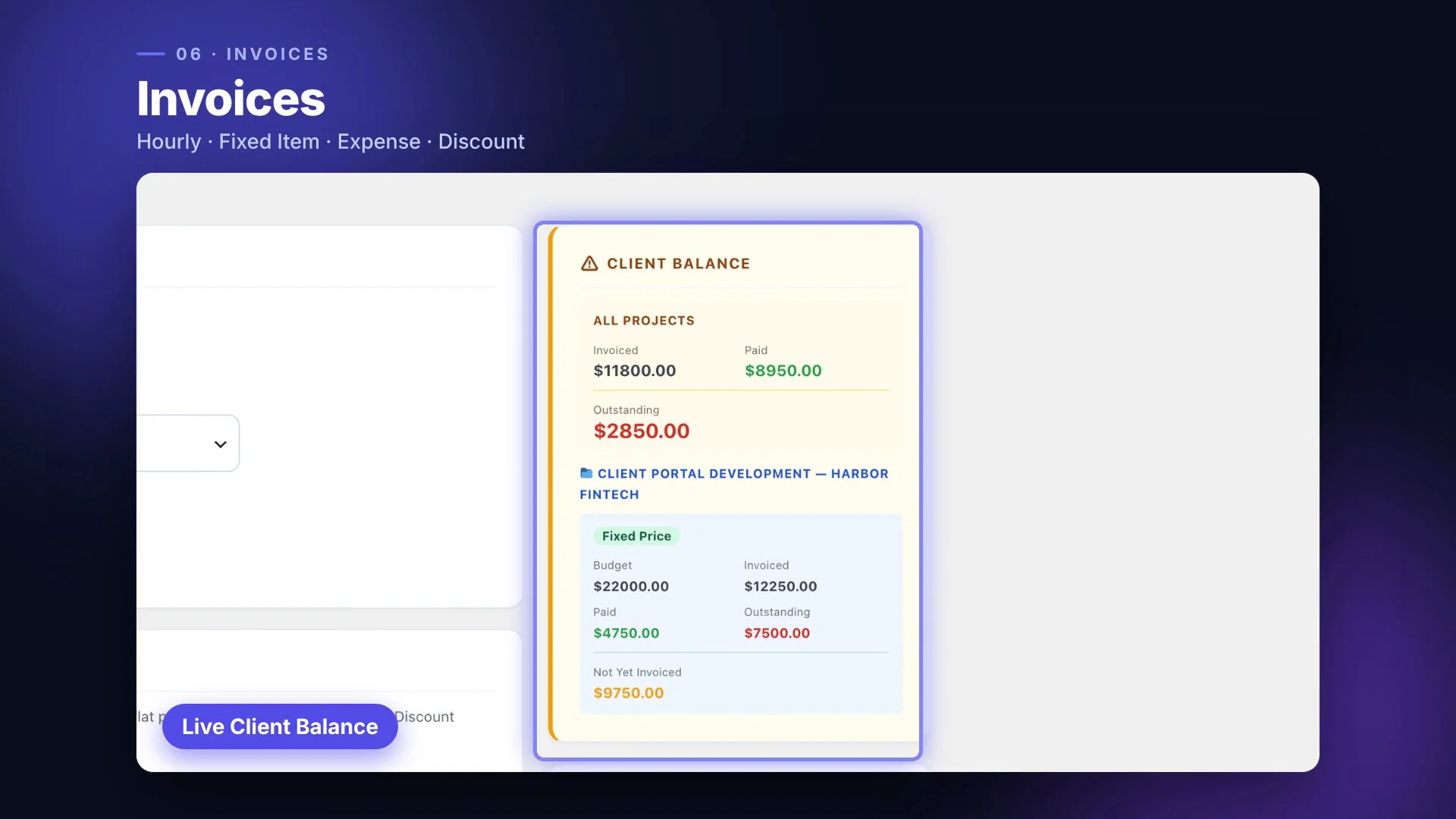
Task: Select the not yet invoiced amount $9750.00
Action: tap(629, 693)
